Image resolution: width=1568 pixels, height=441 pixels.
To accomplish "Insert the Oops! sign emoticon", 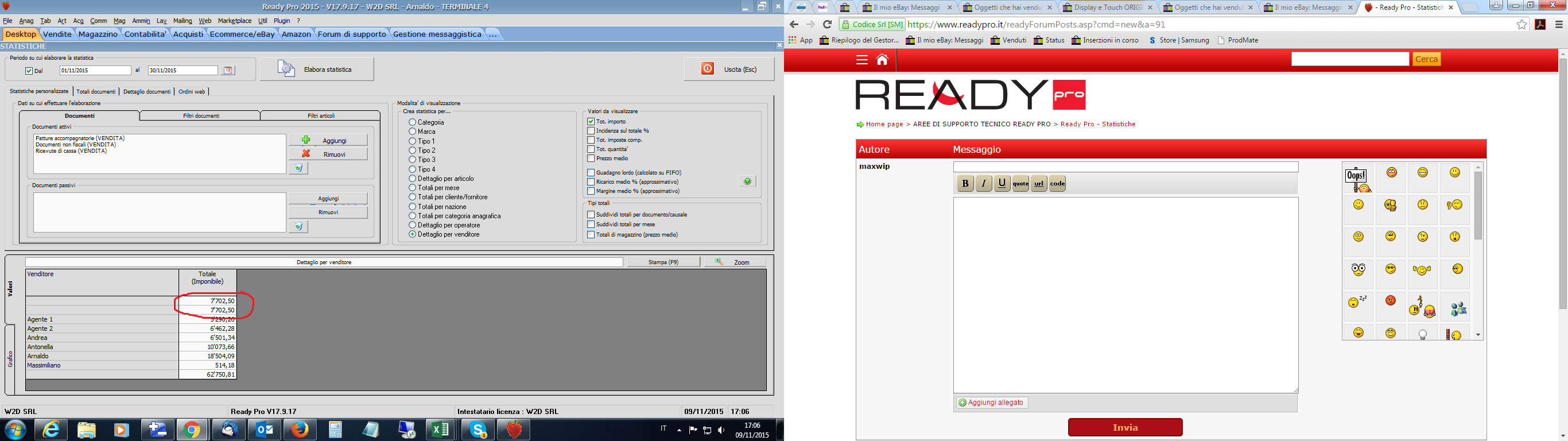I will click(1358, 179).
